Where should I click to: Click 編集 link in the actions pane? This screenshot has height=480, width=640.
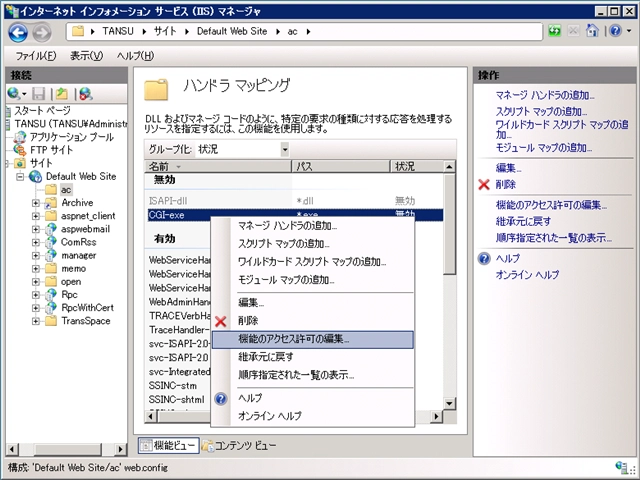coord(509,168)
